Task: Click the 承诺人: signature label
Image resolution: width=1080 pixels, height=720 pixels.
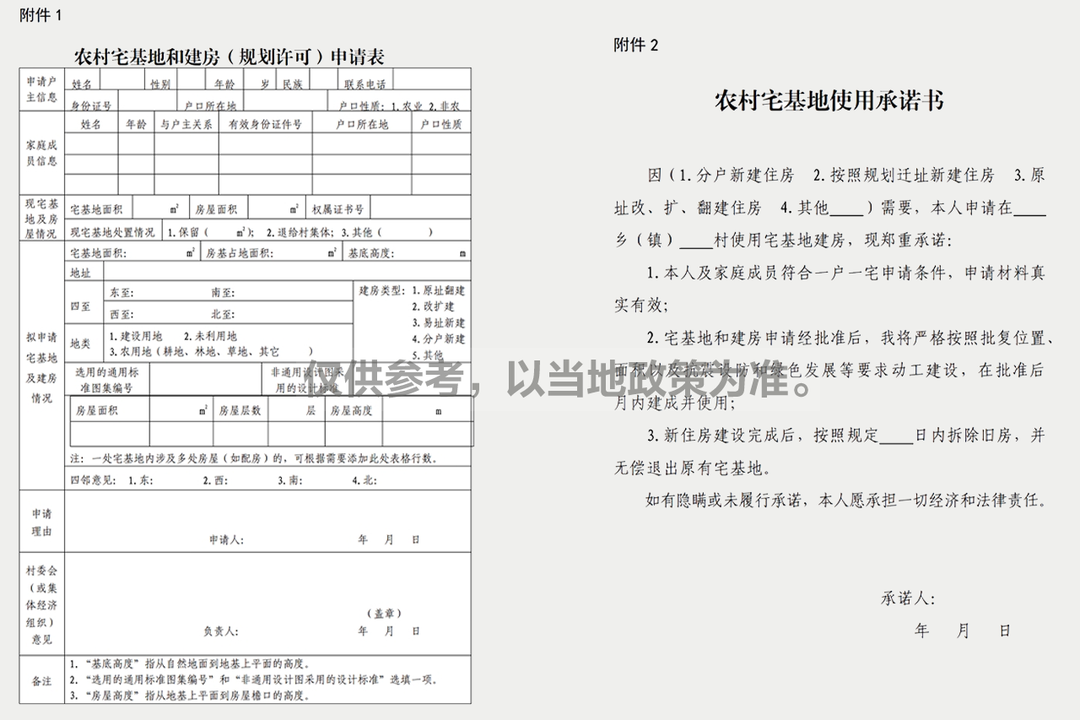Action: (908, 598)
